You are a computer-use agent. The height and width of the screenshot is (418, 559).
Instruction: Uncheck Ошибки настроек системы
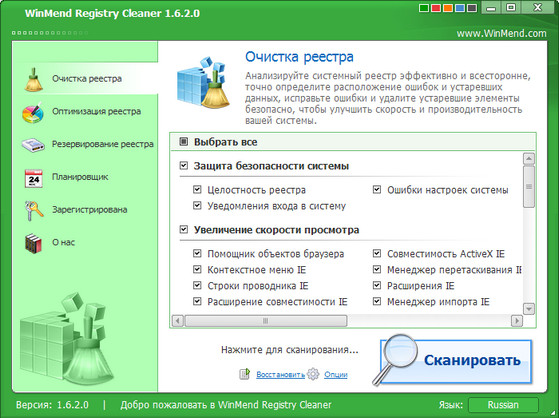[x=377, y=189]
